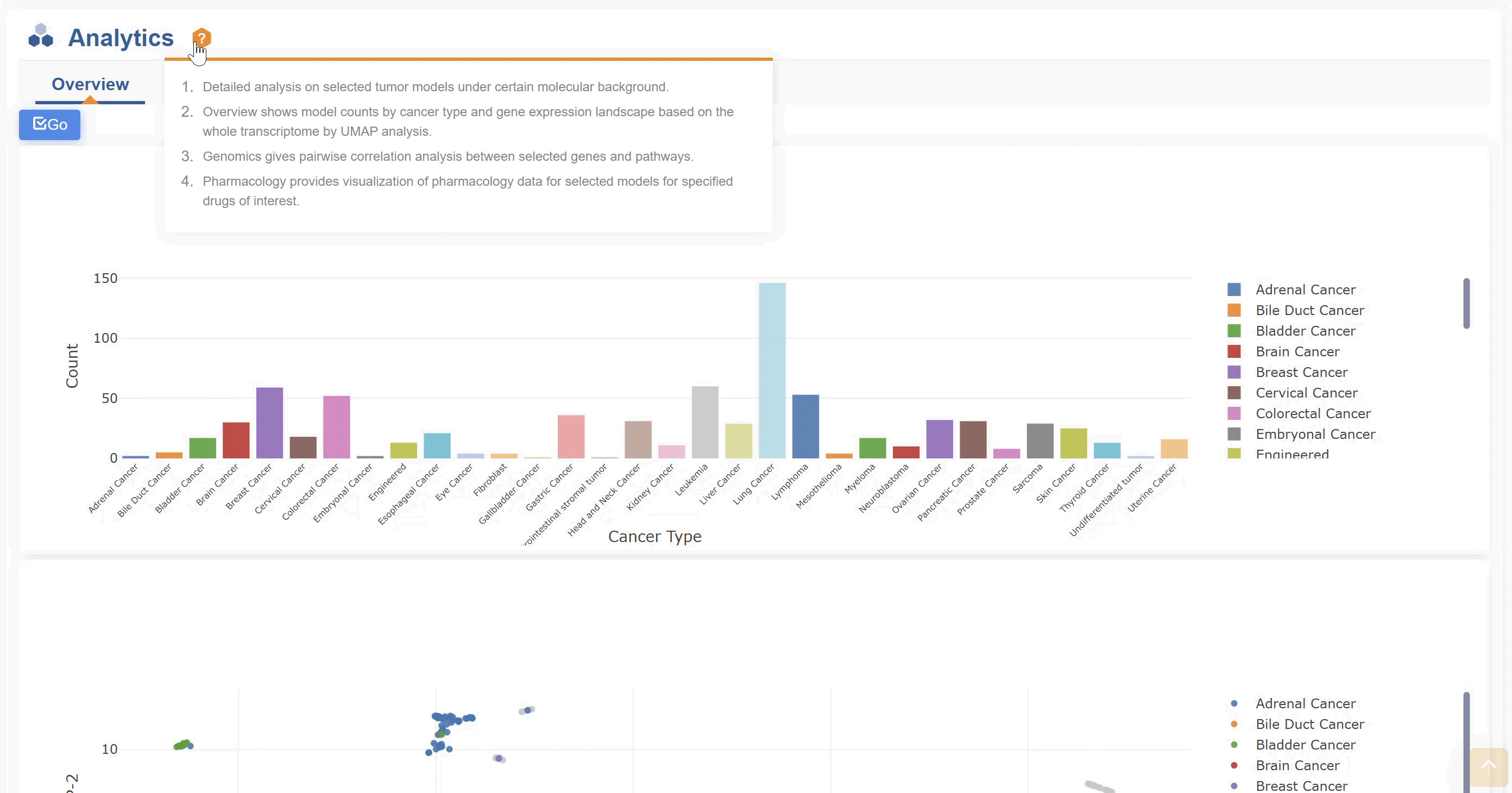Click the orange help question mark icon
The image size is (1512, 793).
click(201, 38)
